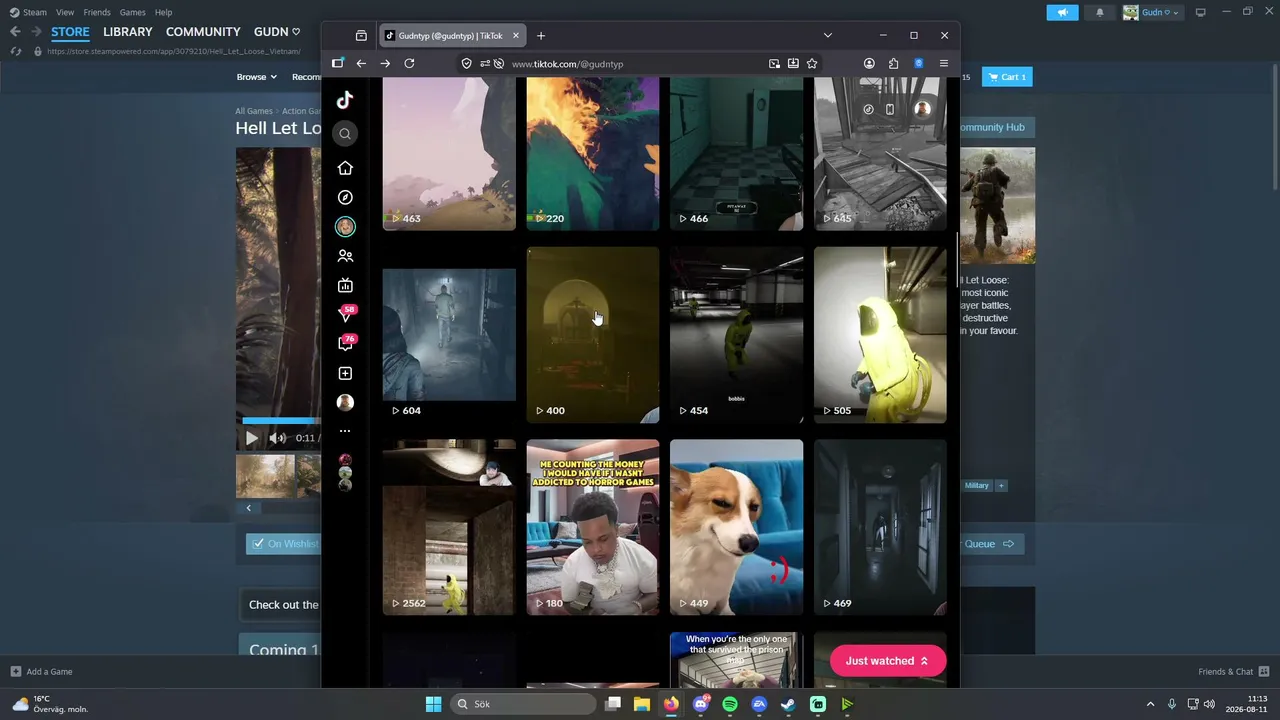Open the More (three dots) TikTok menu

coord(345,431)
